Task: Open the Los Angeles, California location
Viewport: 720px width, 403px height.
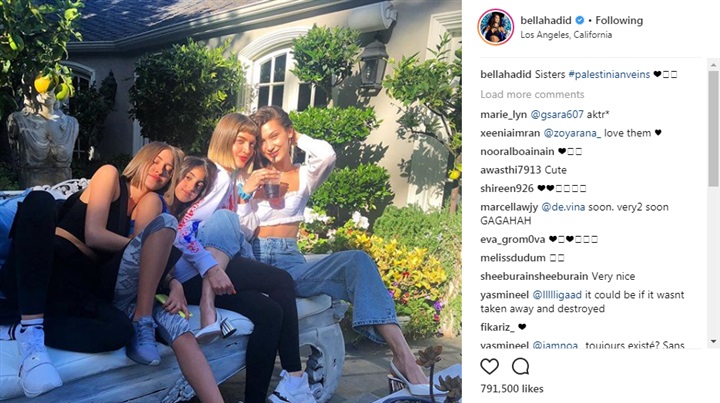Action: pyautogui.click(x=566, y=35)
